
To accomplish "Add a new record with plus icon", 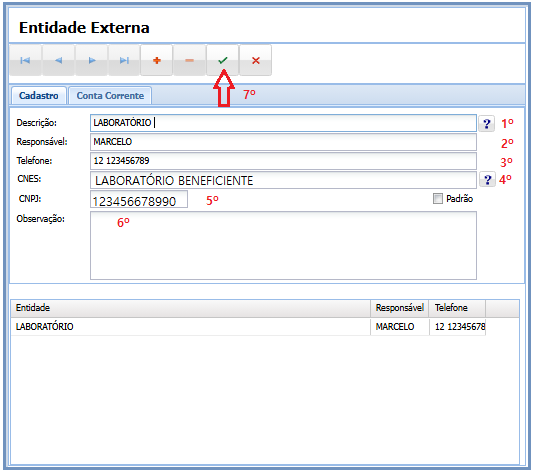I will (157, 60).
